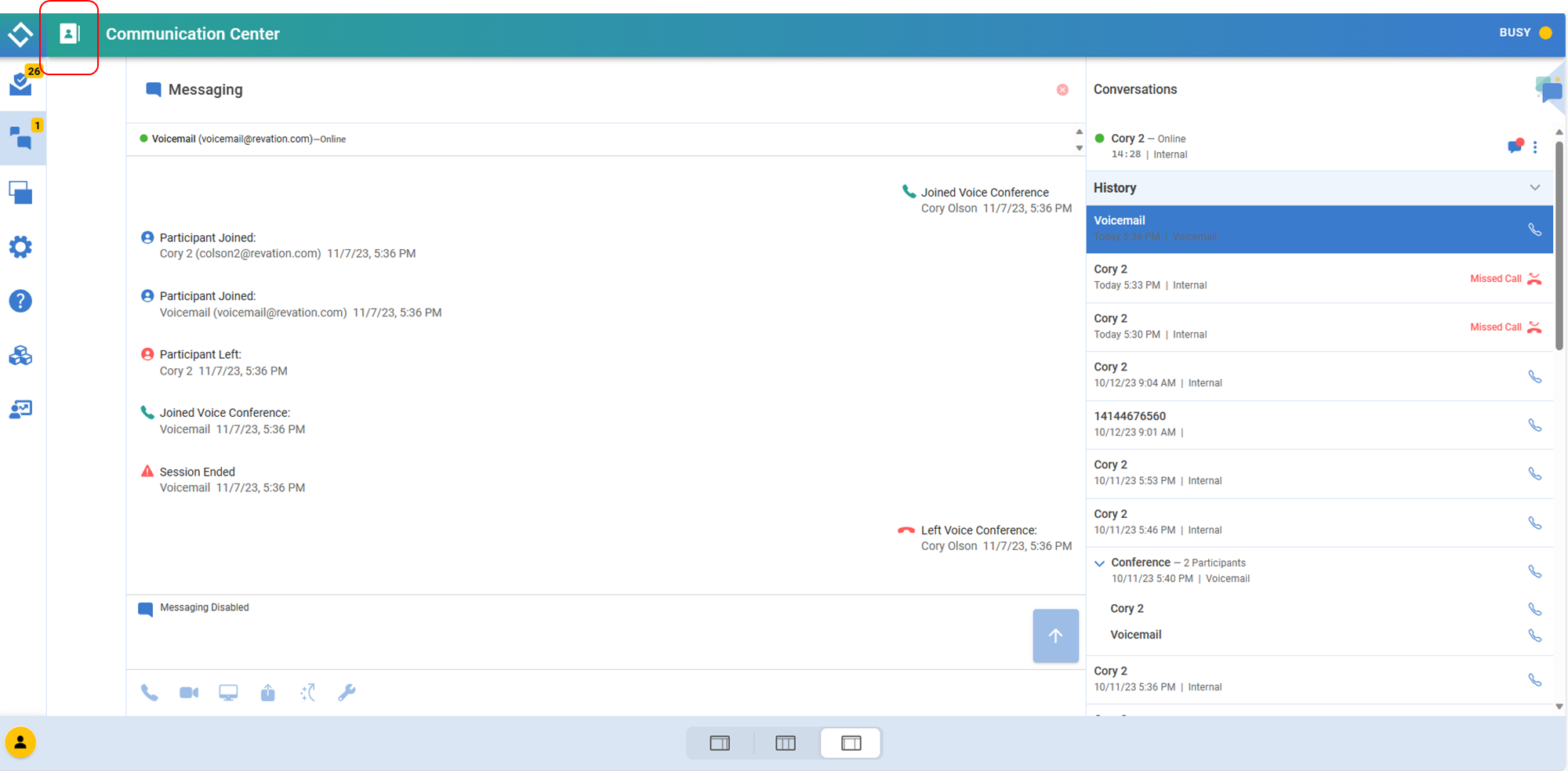
Task: Open the wrench tools icon
Action: 347,693
